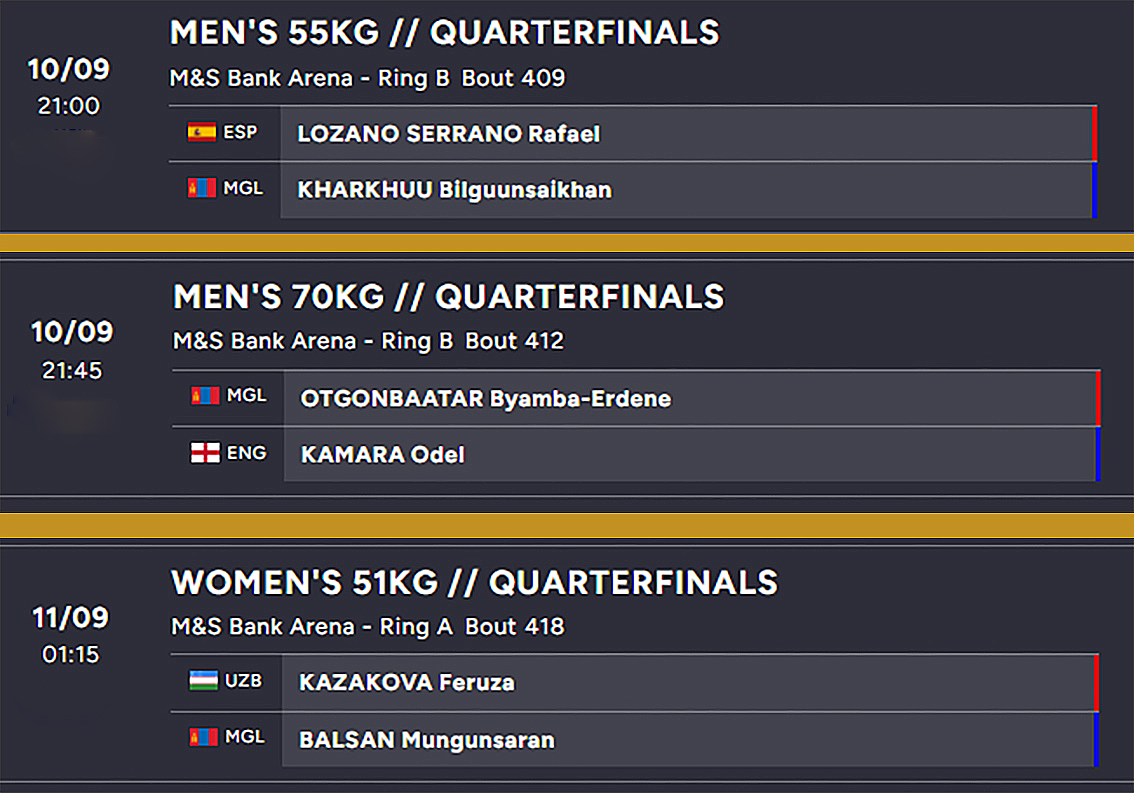Select the 11/09 bout date
Image resolution: width=1134 pixels, height=793 pixels.
(70, 618)
